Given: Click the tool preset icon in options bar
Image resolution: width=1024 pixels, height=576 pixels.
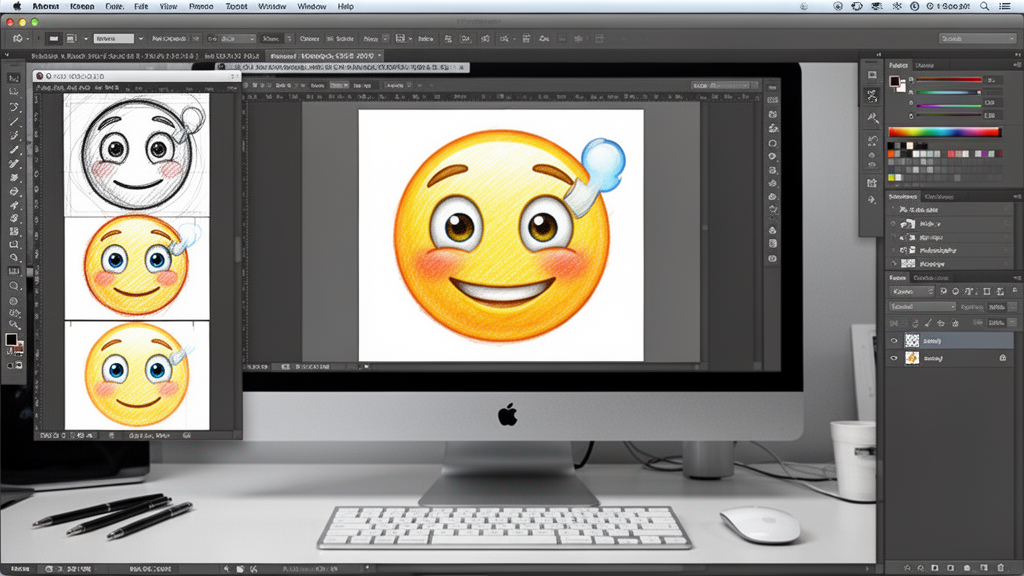Looking at the screenshot, I should [x=17, y=39].
